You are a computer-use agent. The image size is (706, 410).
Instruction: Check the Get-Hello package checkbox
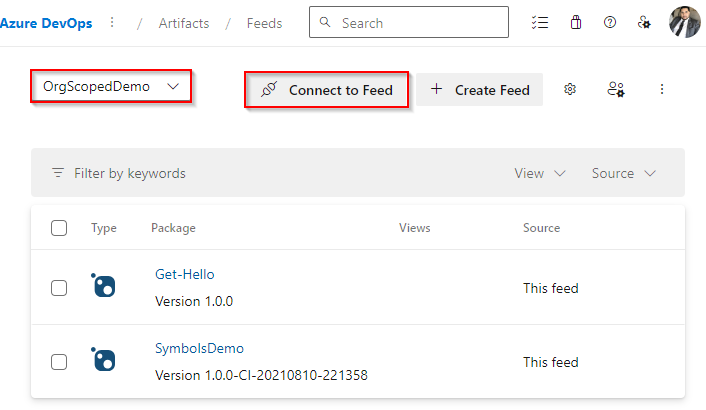(x=59, y=288)
